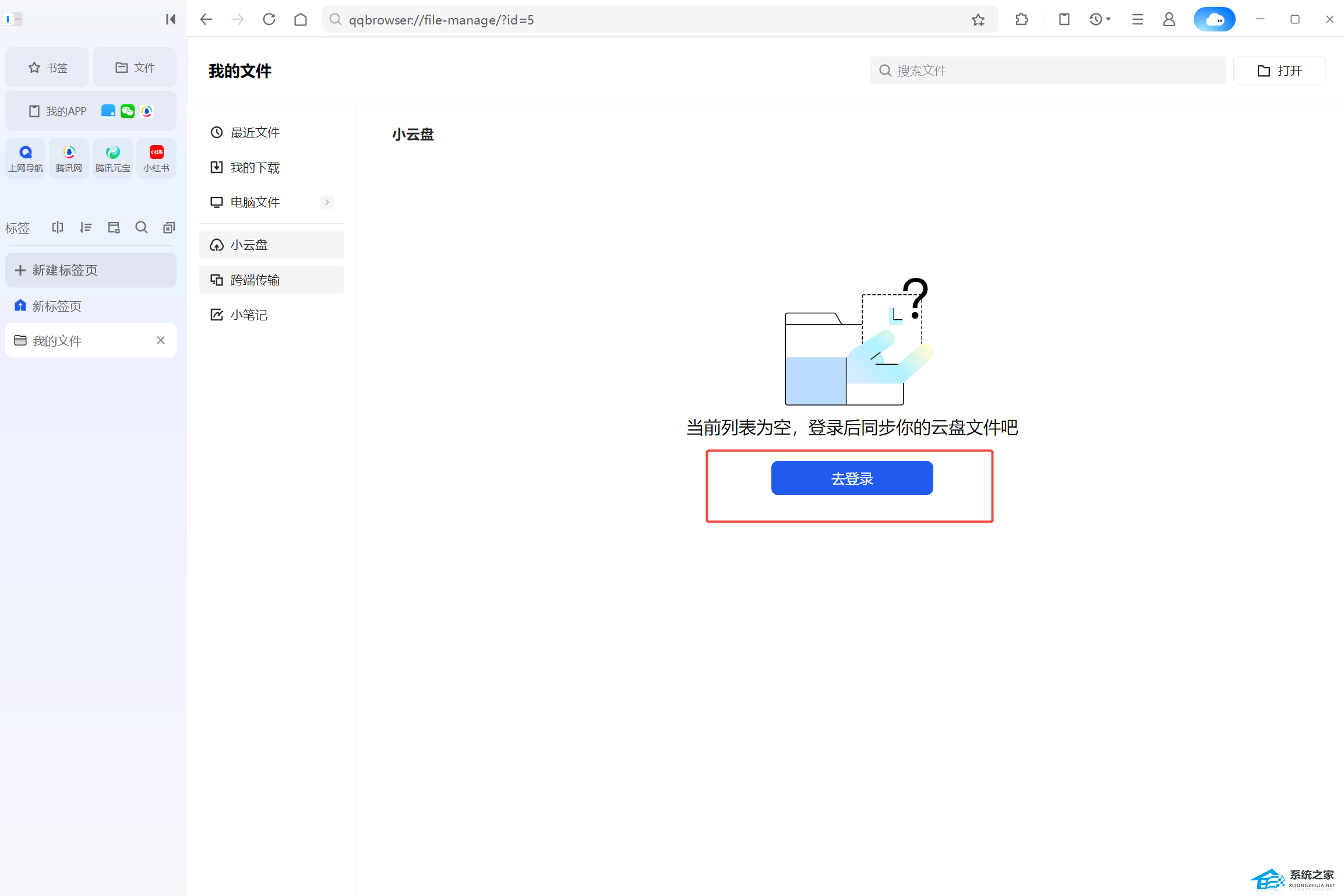Open the hamburger main menu
Screen dimensions: 1344x896
[1137, 20]
